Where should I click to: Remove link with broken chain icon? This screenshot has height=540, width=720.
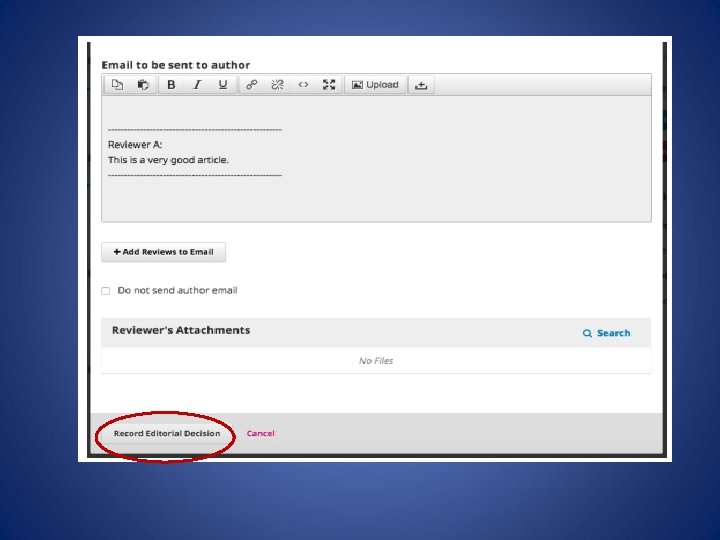[x=277, y=85]
